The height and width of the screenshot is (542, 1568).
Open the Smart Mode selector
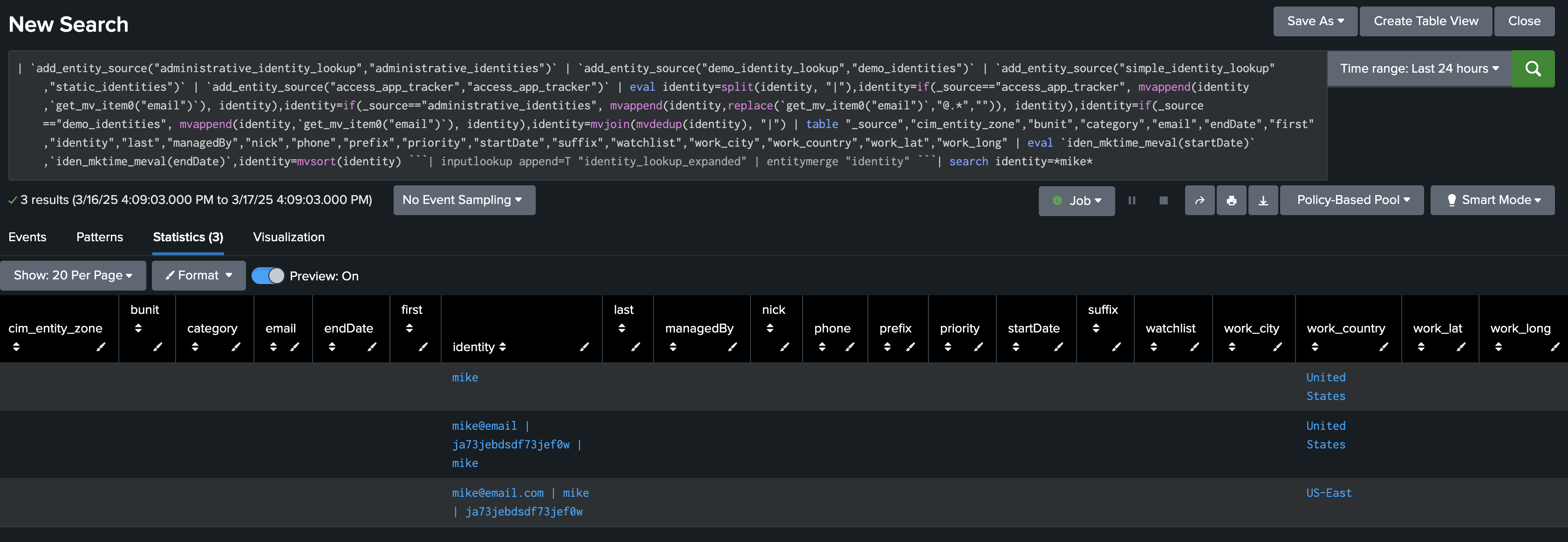click(1492, 200)
